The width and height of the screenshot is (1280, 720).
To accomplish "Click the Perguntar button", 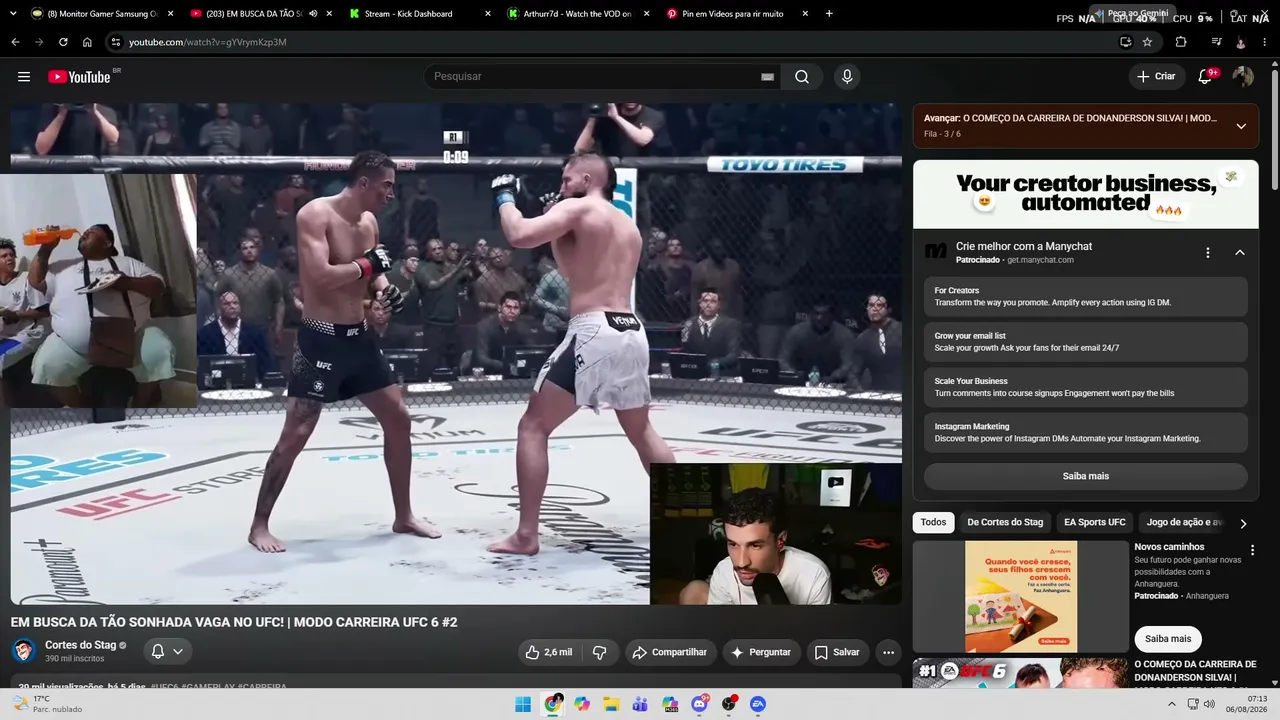I will [761, 652].
